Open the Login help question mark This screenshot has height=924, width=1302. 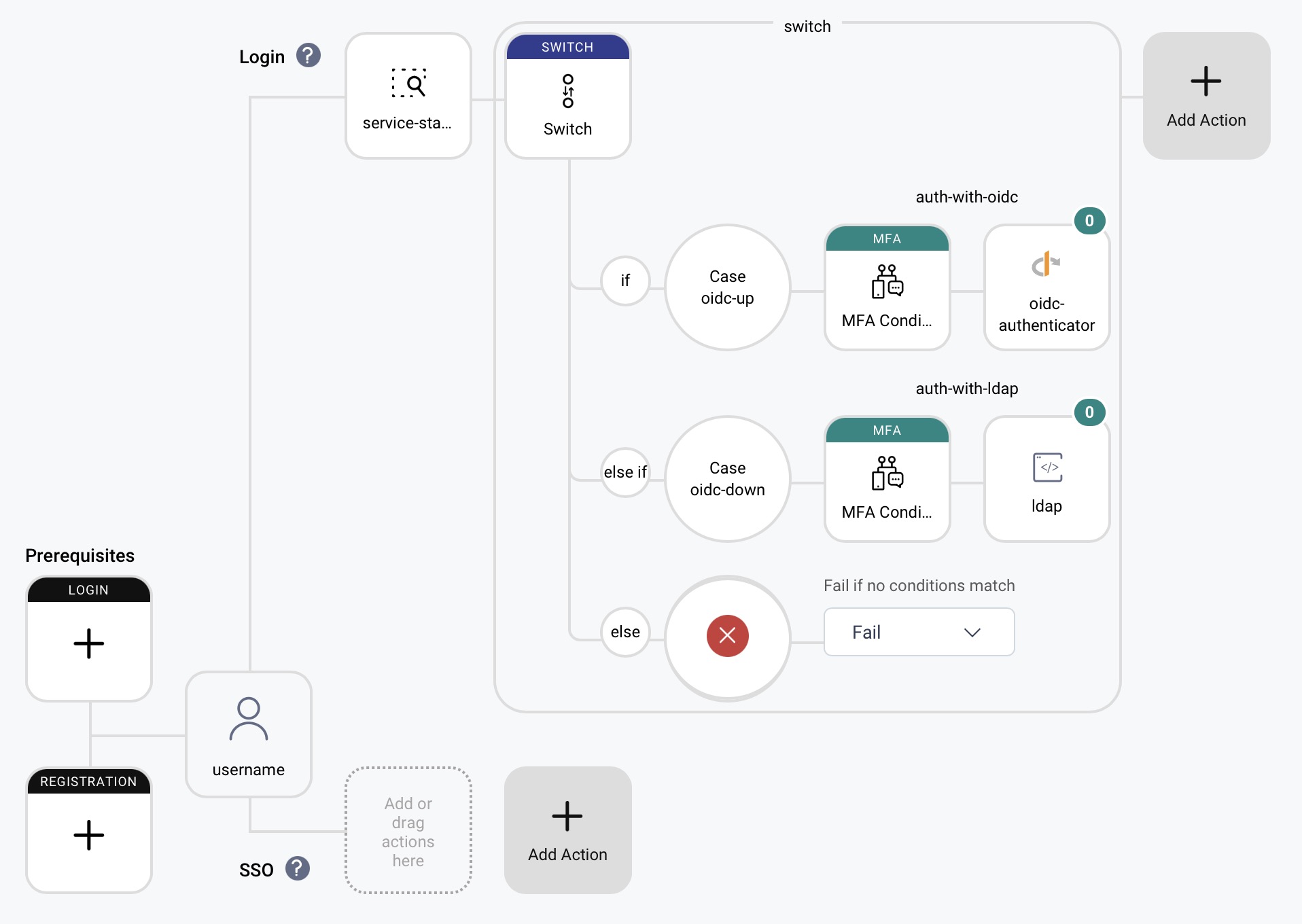pyautogui.click(x=308, y=56)
